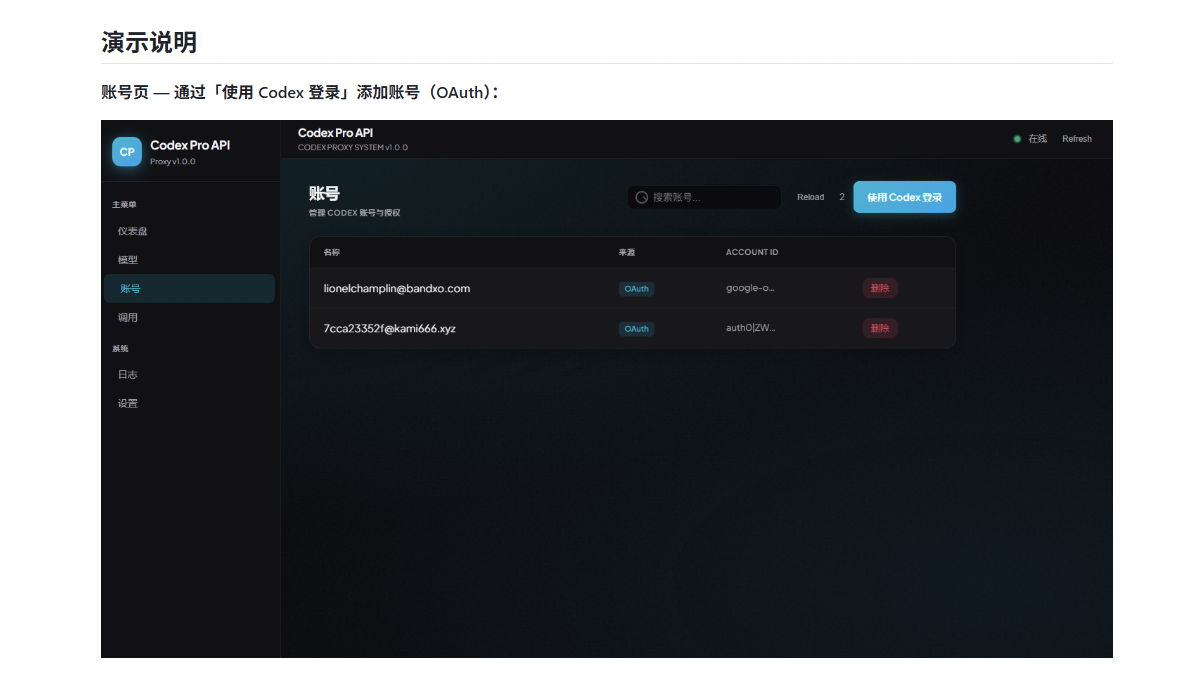Click the OAuth badge for 7cca23352f@kami666.xyz
The width and height of the screenshot is (1200, 675).
pos(636,328)
